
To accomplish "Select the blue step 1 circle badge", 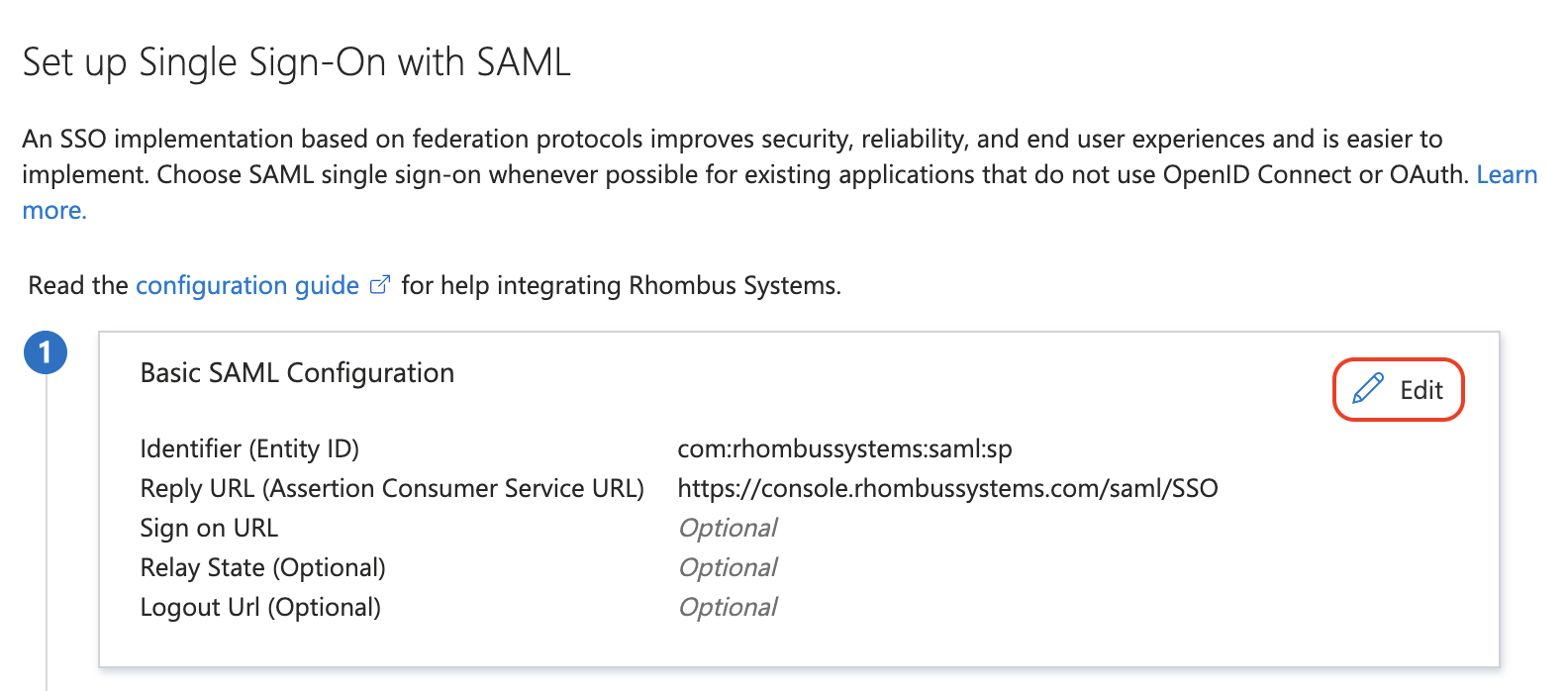I will click(x=46, y=353).
